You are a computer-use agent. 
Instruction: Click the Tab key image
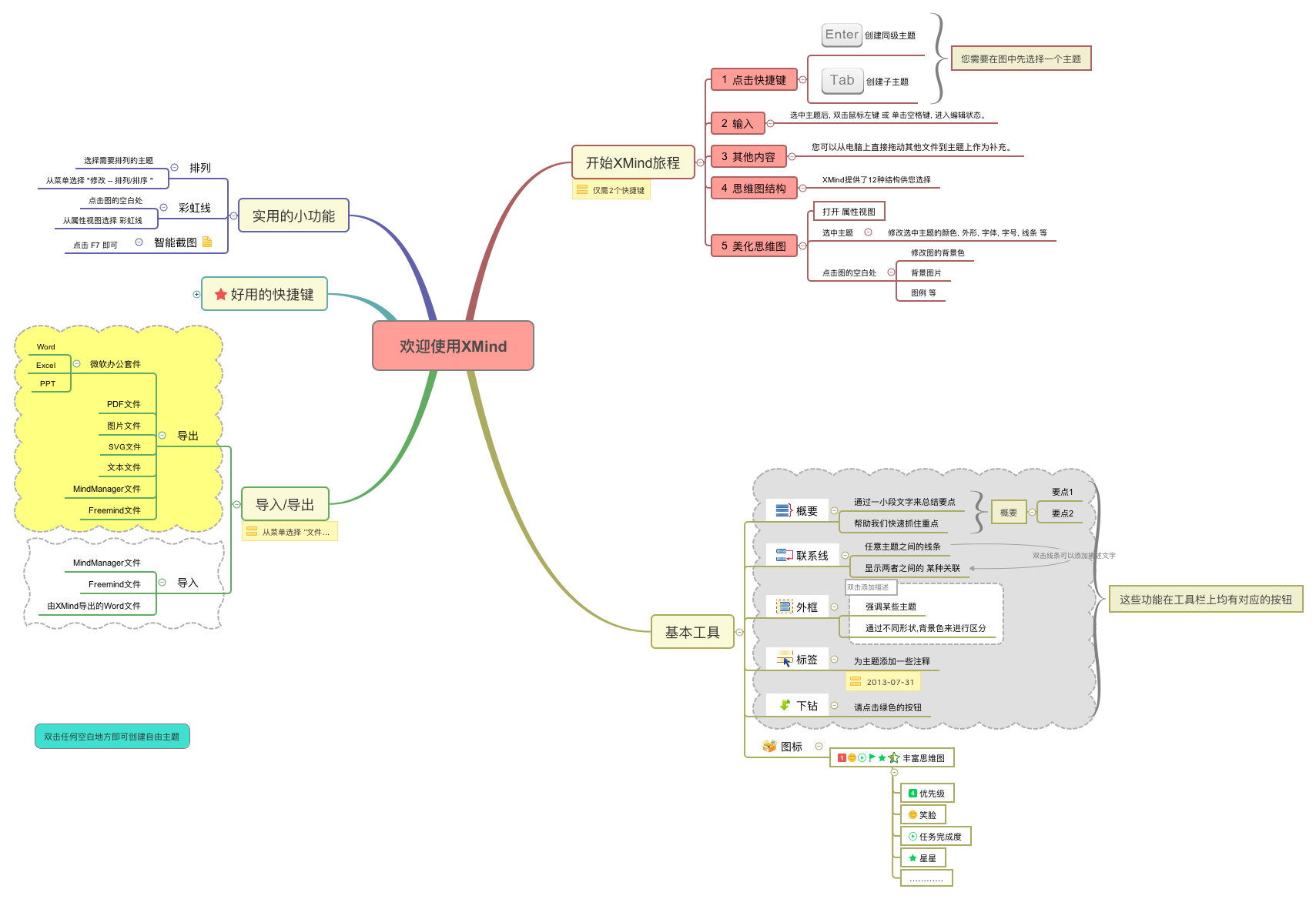click(842, 80)
